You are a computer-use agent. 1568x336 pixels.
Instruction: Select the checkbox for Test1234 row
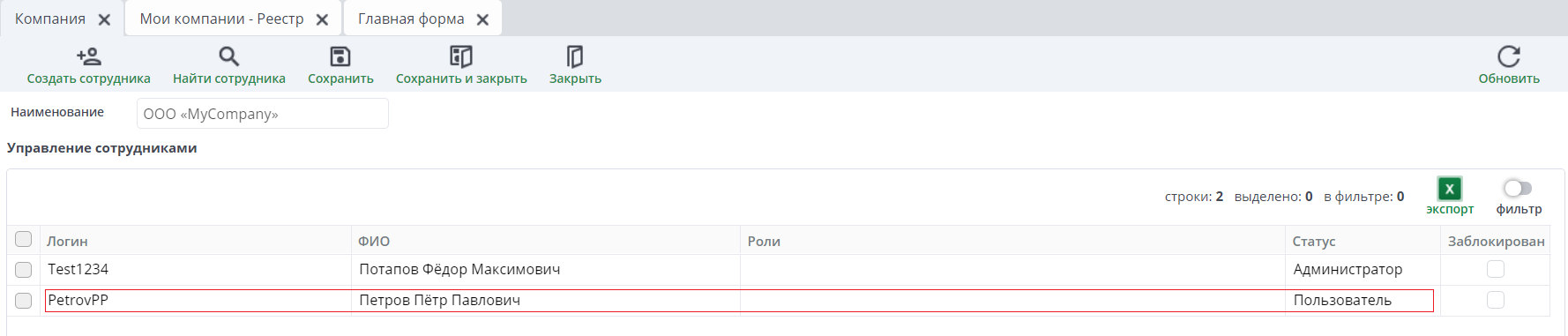(x=24, y=270)
